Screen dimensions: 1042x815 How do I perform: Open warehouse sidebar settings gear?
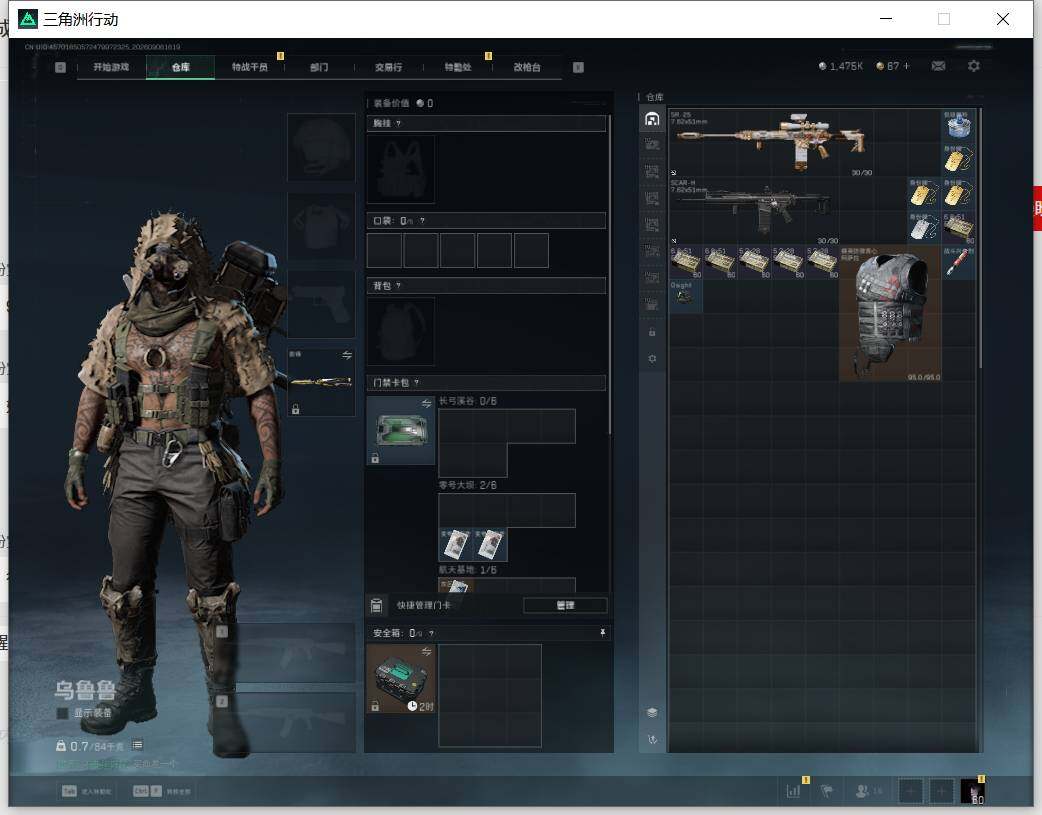652,358
